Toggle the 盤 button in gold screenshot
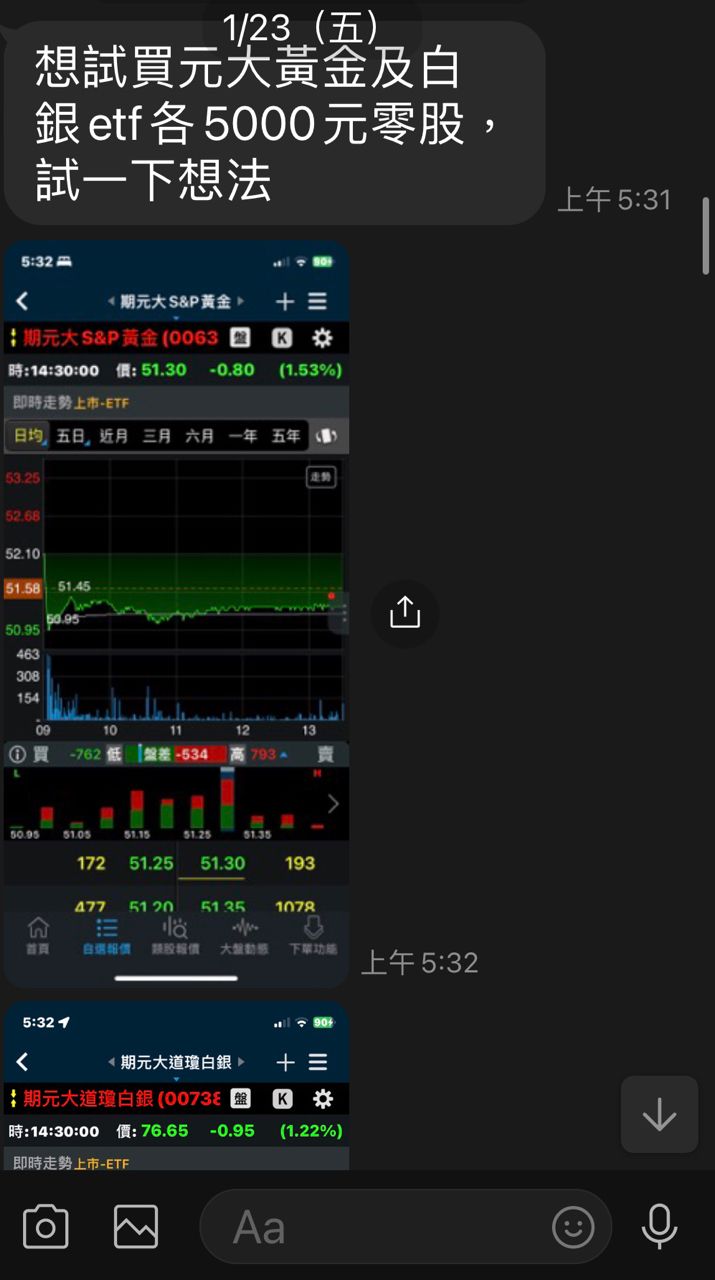 241,338
